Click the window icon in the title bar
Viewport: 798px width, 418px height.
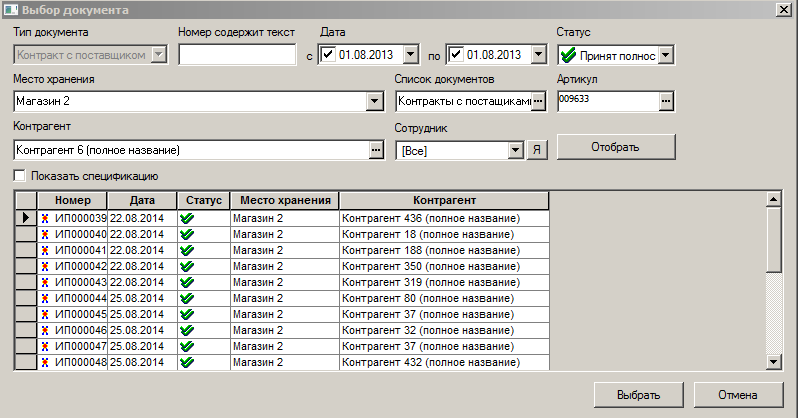[x=11, y=10]
